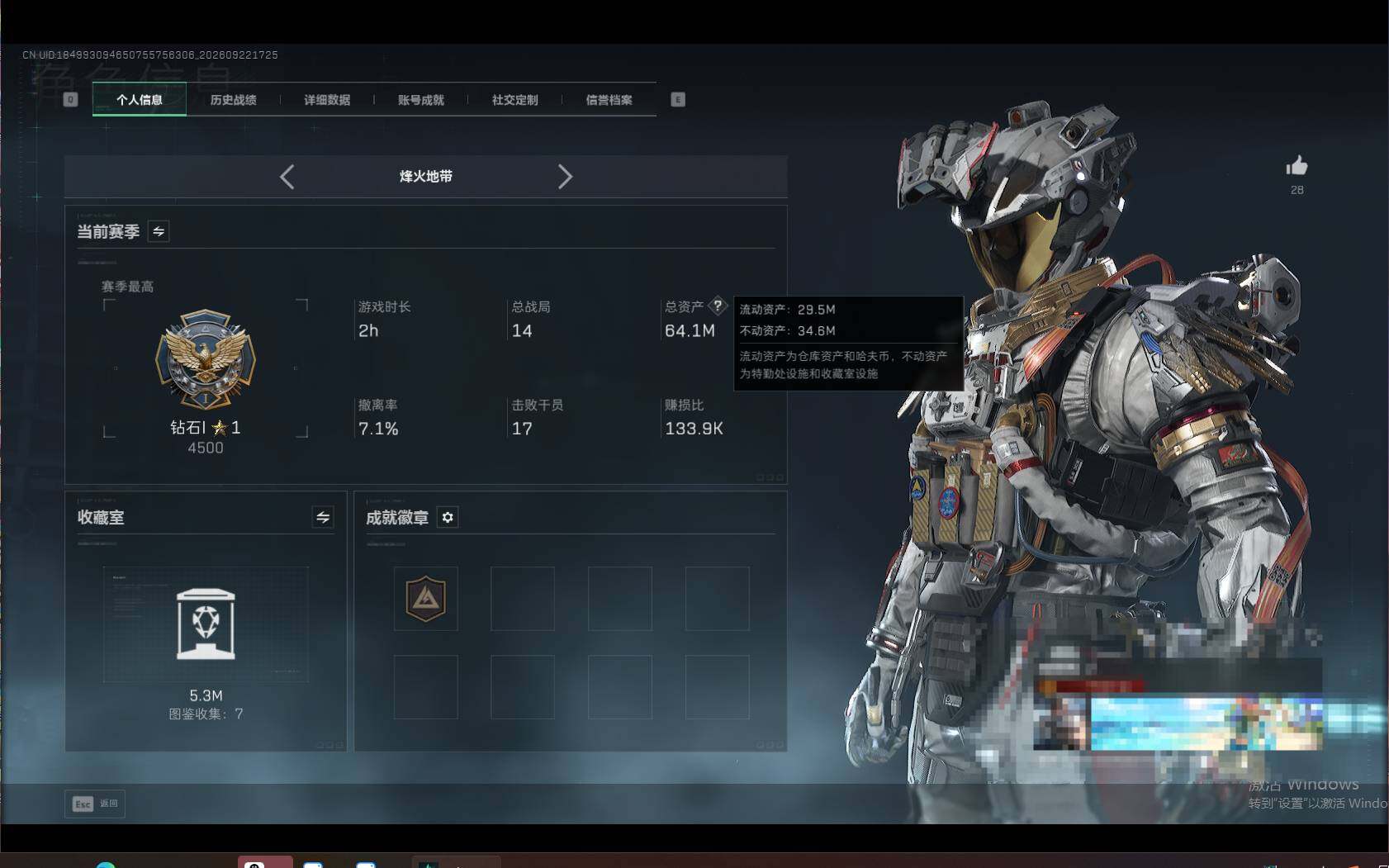Click the 击败干员 value 17
The height and width of the screenshot is (868, 1389).
pyautogui.click(x=522, y=429)
